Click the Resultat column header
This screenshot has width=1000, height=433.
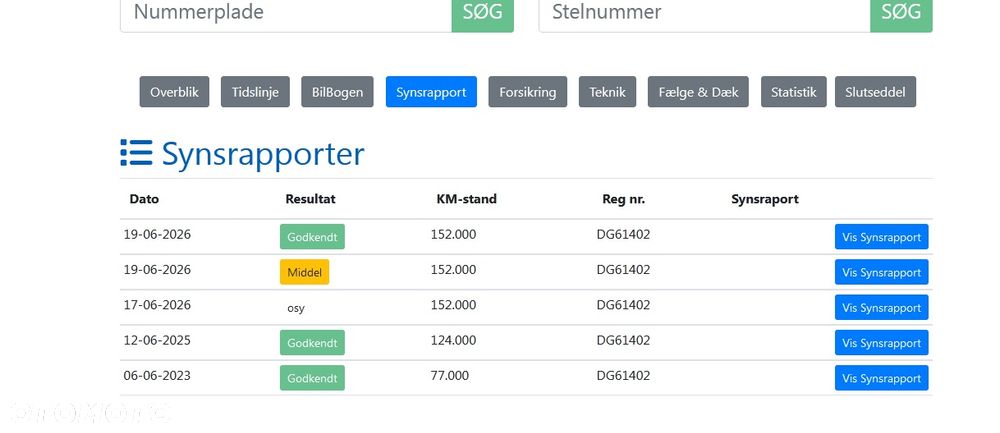310,199
